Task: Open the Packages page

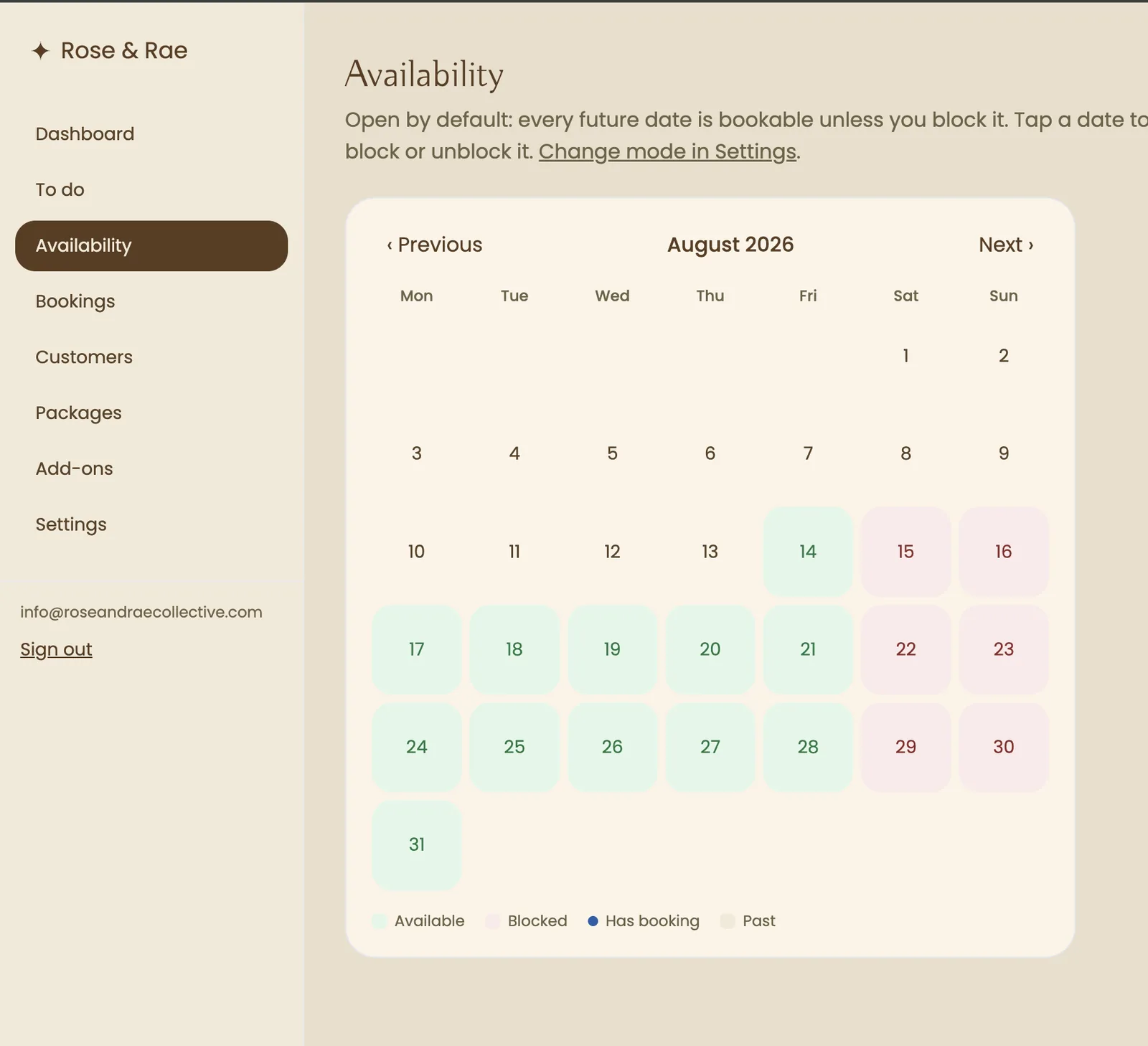Action: (151, 413)
